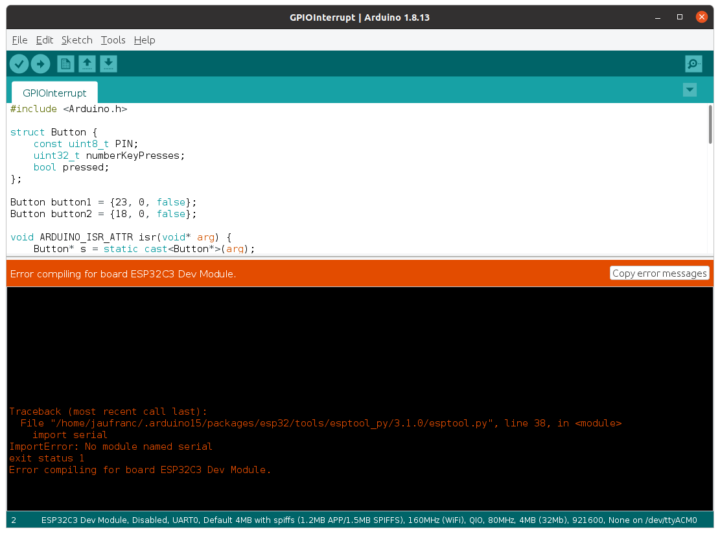This screenshot has width=720, height=534.
Task: Create a new sketch with the New icon
Action: tap(66, 64)
